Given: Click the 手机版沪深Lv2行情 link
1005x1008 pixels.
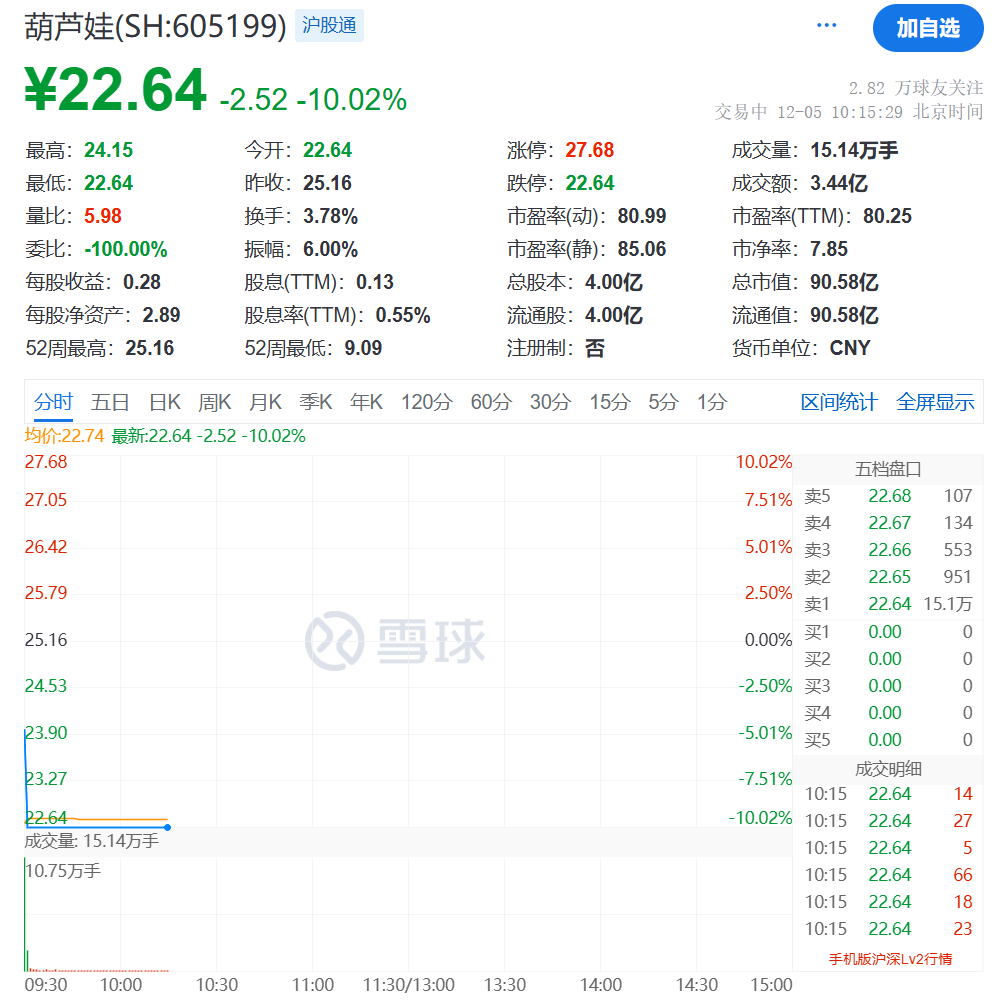Looking at the screenshot, I should click(890, 959).
